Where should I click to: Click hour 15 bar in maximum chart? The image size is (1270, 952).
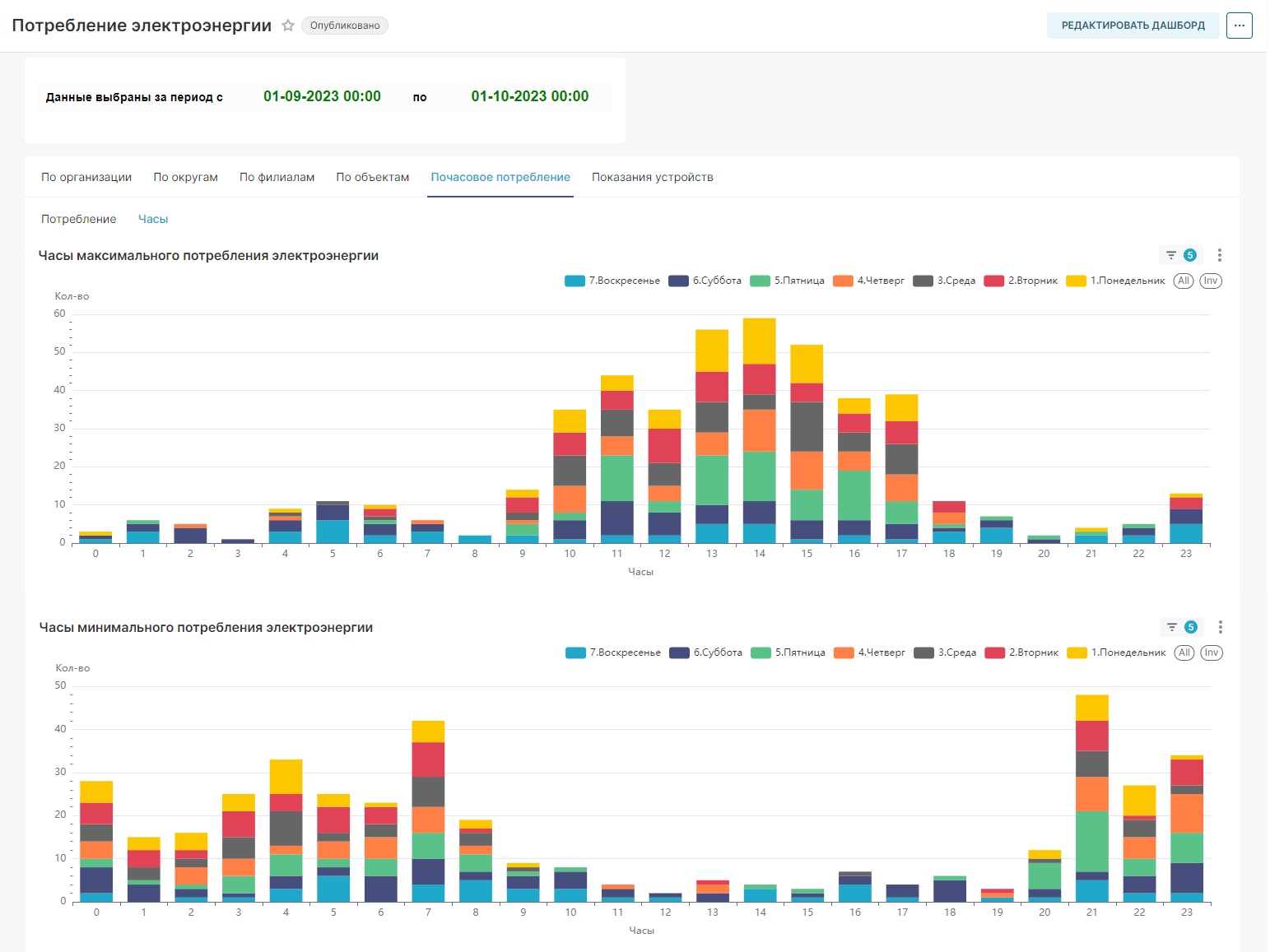pyautogui.click(x=807, y=444)
